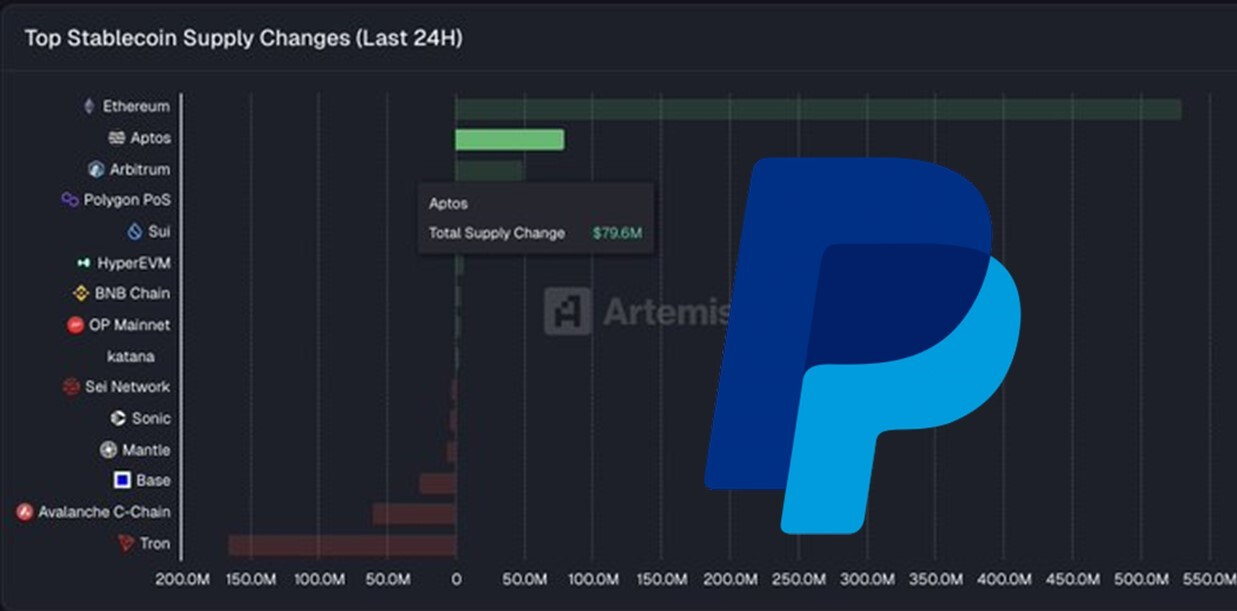Click the Arbitrum axis label

tap(140, 169)
